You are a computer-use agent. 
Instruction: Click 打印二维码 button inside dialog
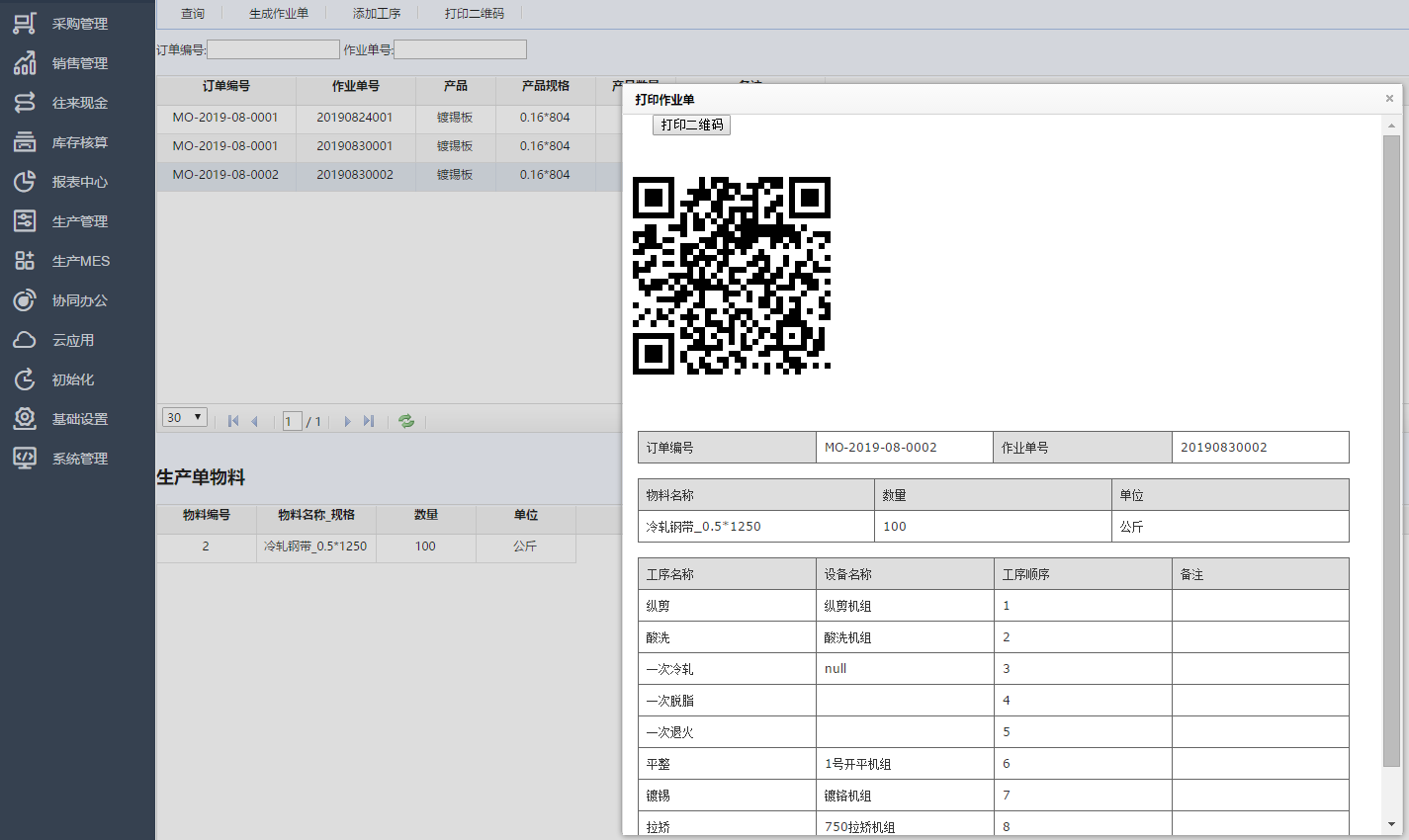pyautogui.click(x=692, y=125)
